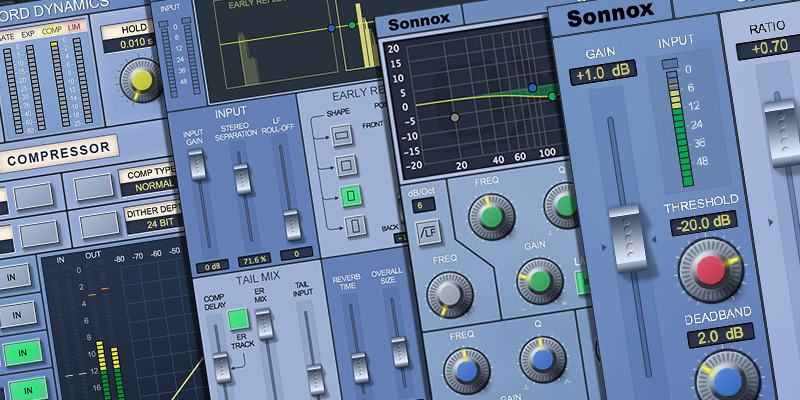
Task: Adjust the LF ROLL-OFF fader
Action: pyautogui.click(x=292, y=224)
